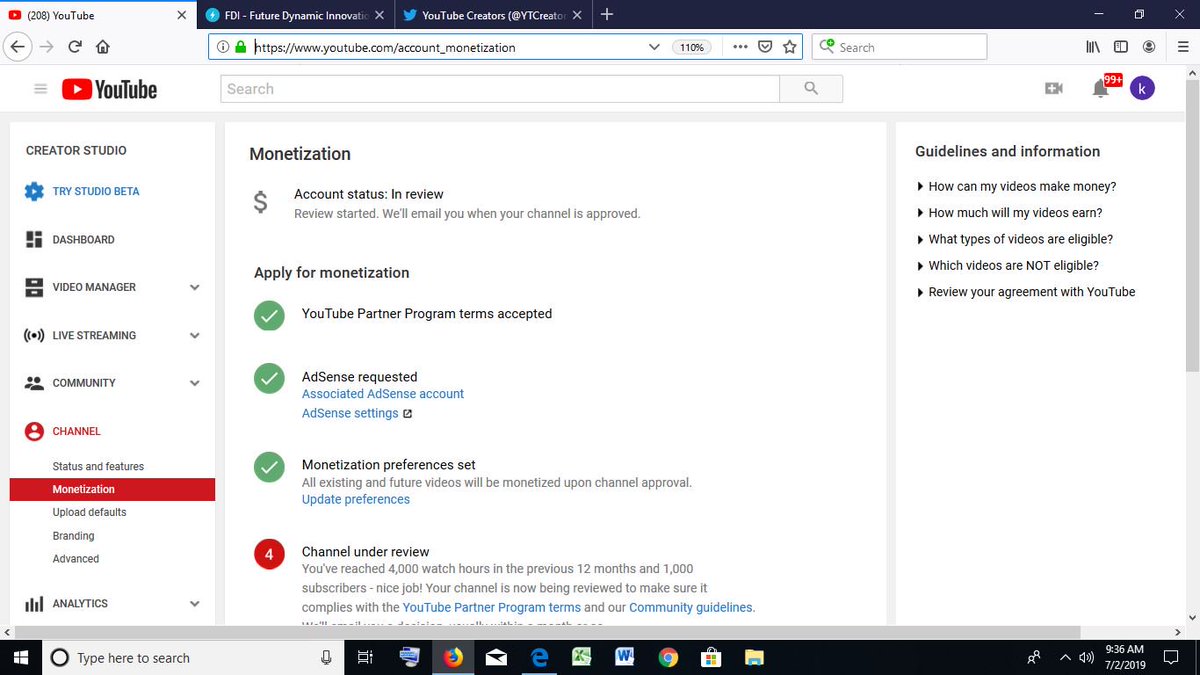
Task: Open Excel from the Windows taskbar
Action: pyautogui.click(x=582, y=657)
